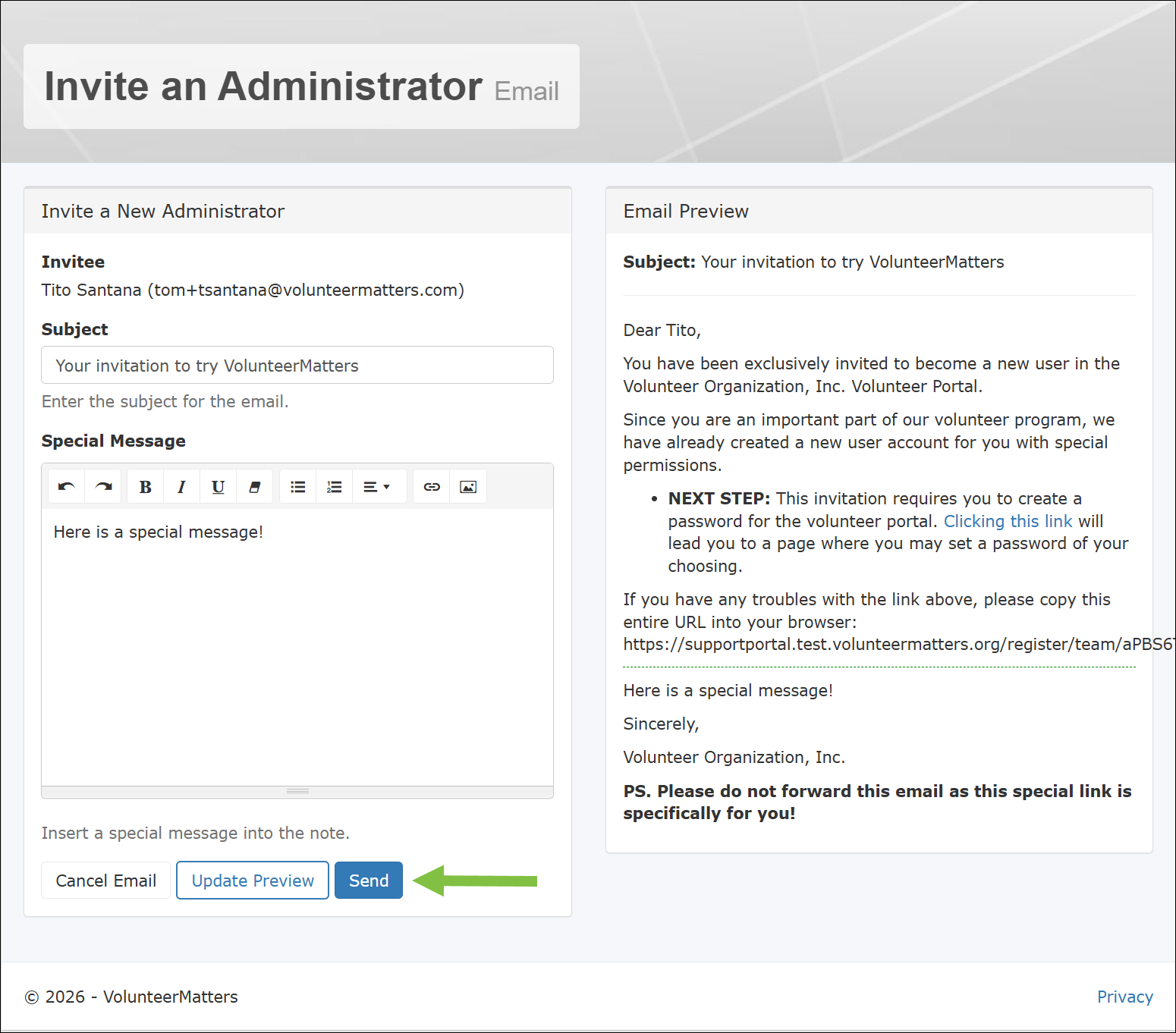Click inside the Special Message text area
Screen dimensions: 1176x1033
click(297, 647)
